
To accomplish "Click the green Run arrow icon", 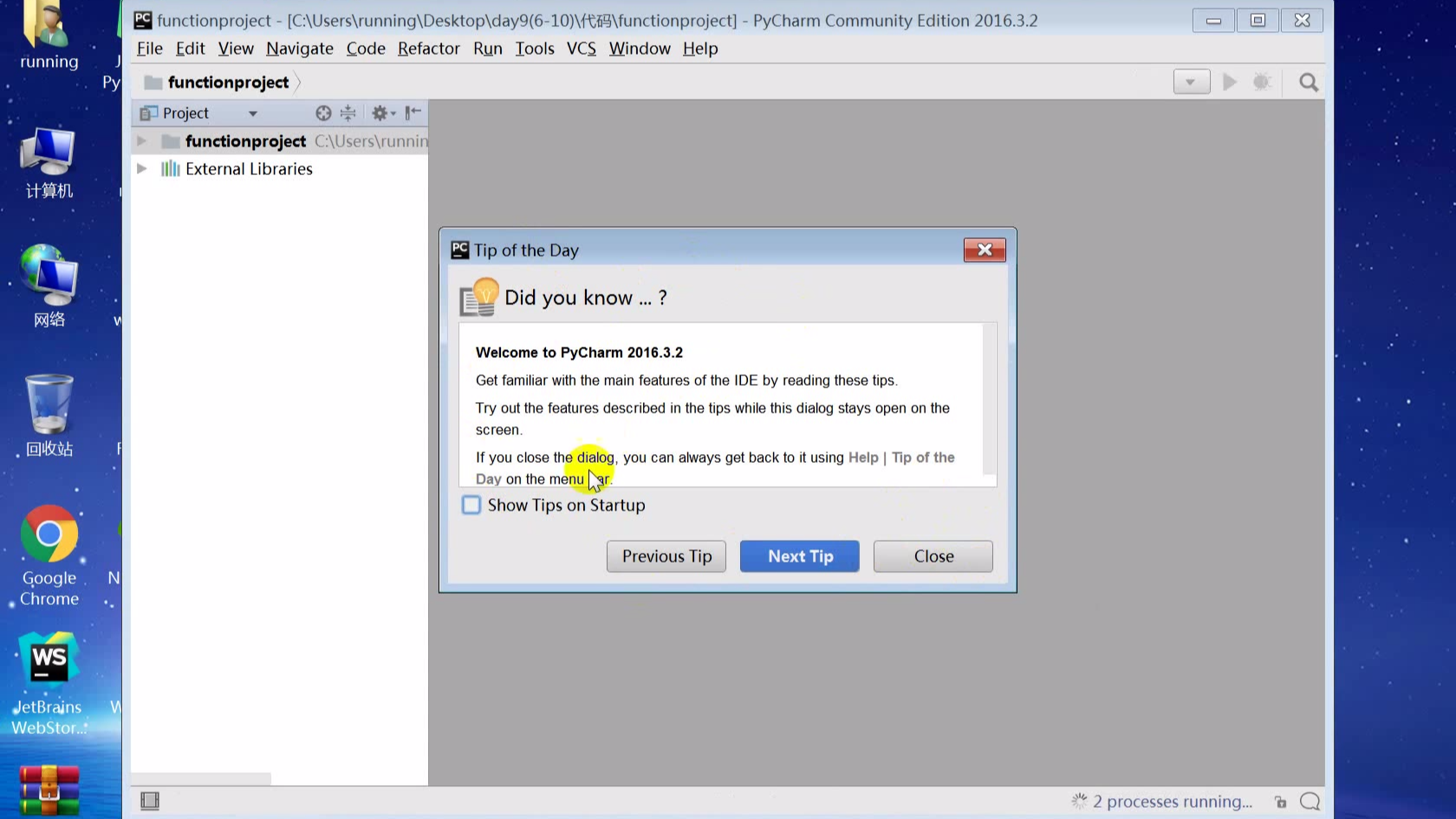I will pos(1229,82).
